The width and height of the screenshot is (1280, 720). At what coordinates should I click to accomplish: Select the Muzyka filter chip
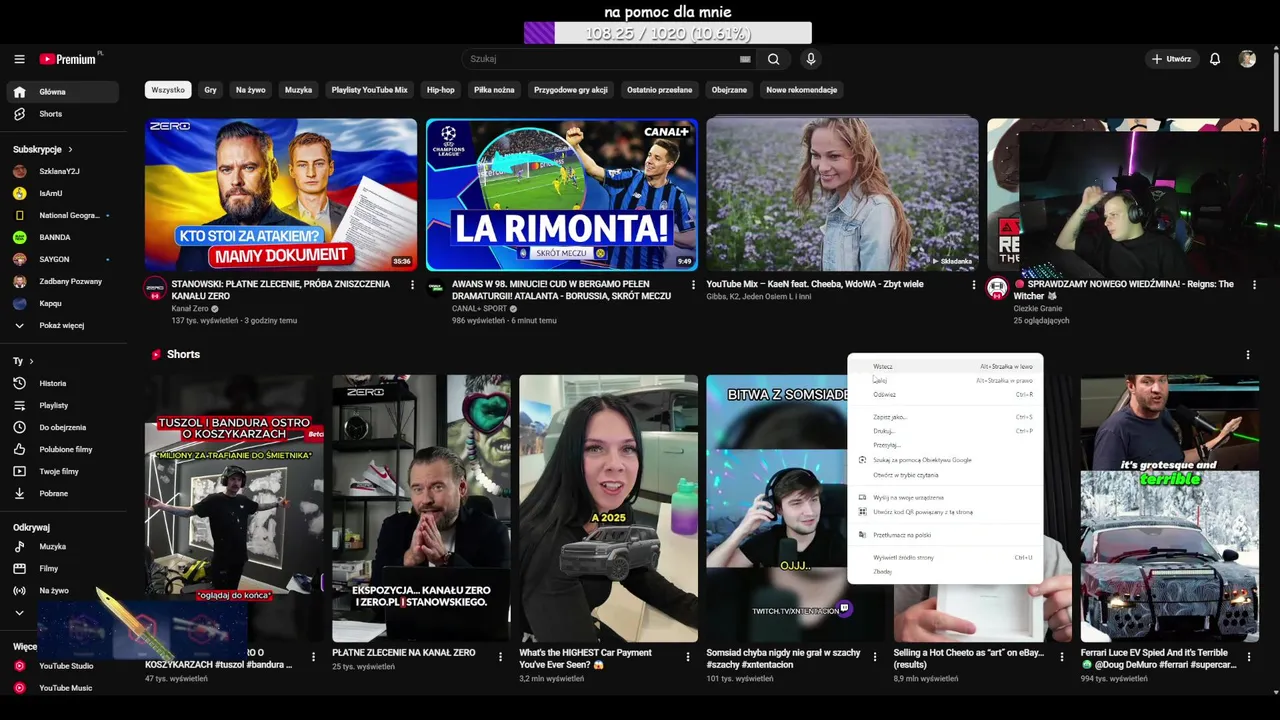pyautogui.click(x=298, y=90)
